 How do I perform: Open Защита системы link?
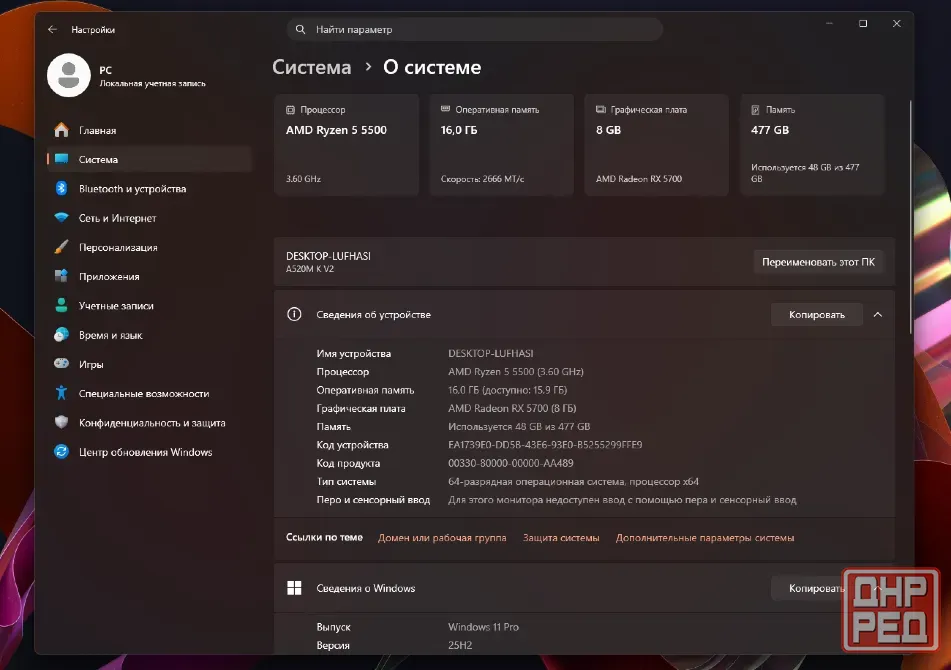point(561,538)
